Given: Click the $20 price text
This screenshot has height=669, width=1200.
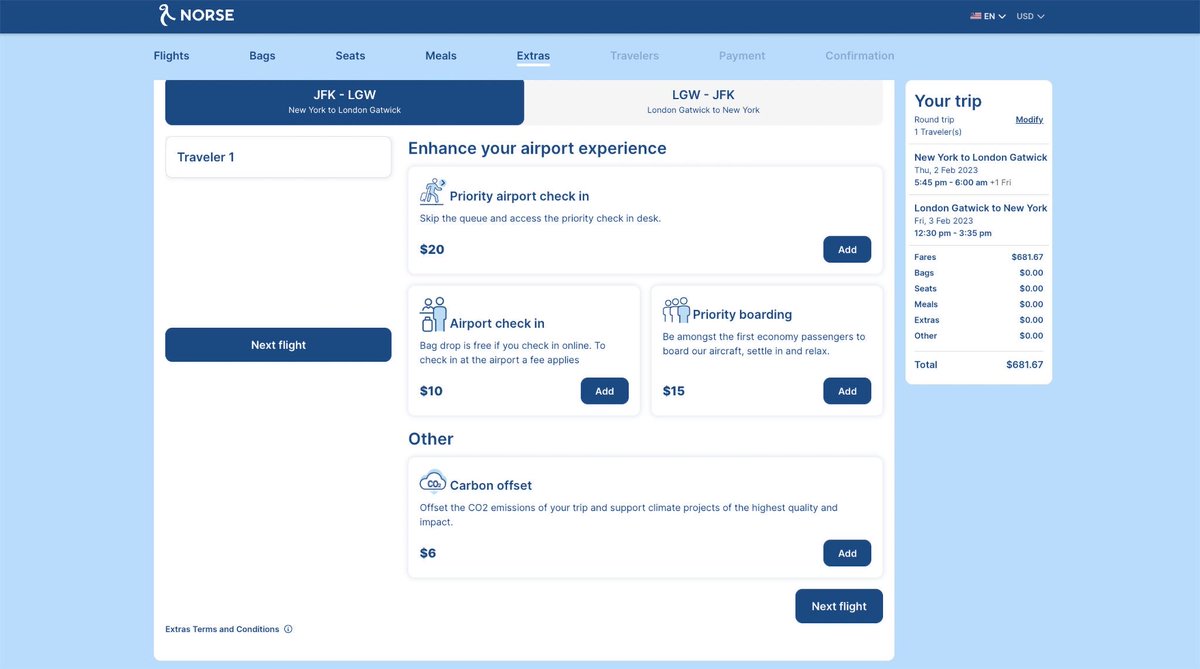Looking at the screenshot, I should (x=432, y=249).
